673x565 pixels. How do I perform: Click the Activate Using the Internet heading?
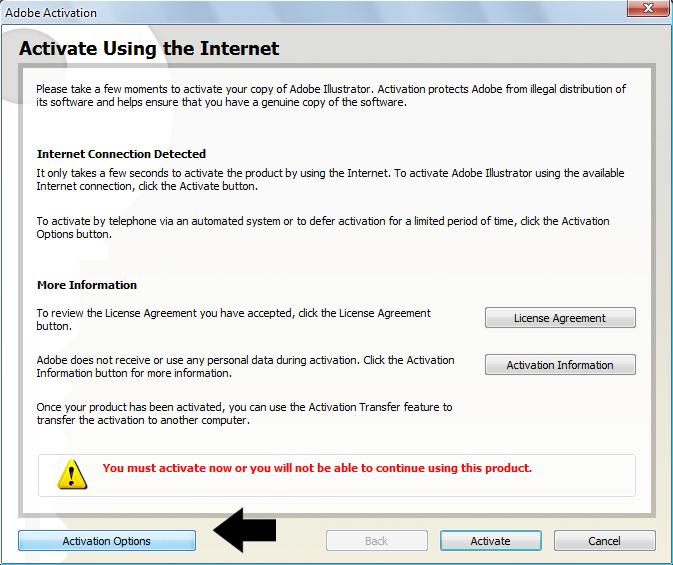click(x=150, y=48)
